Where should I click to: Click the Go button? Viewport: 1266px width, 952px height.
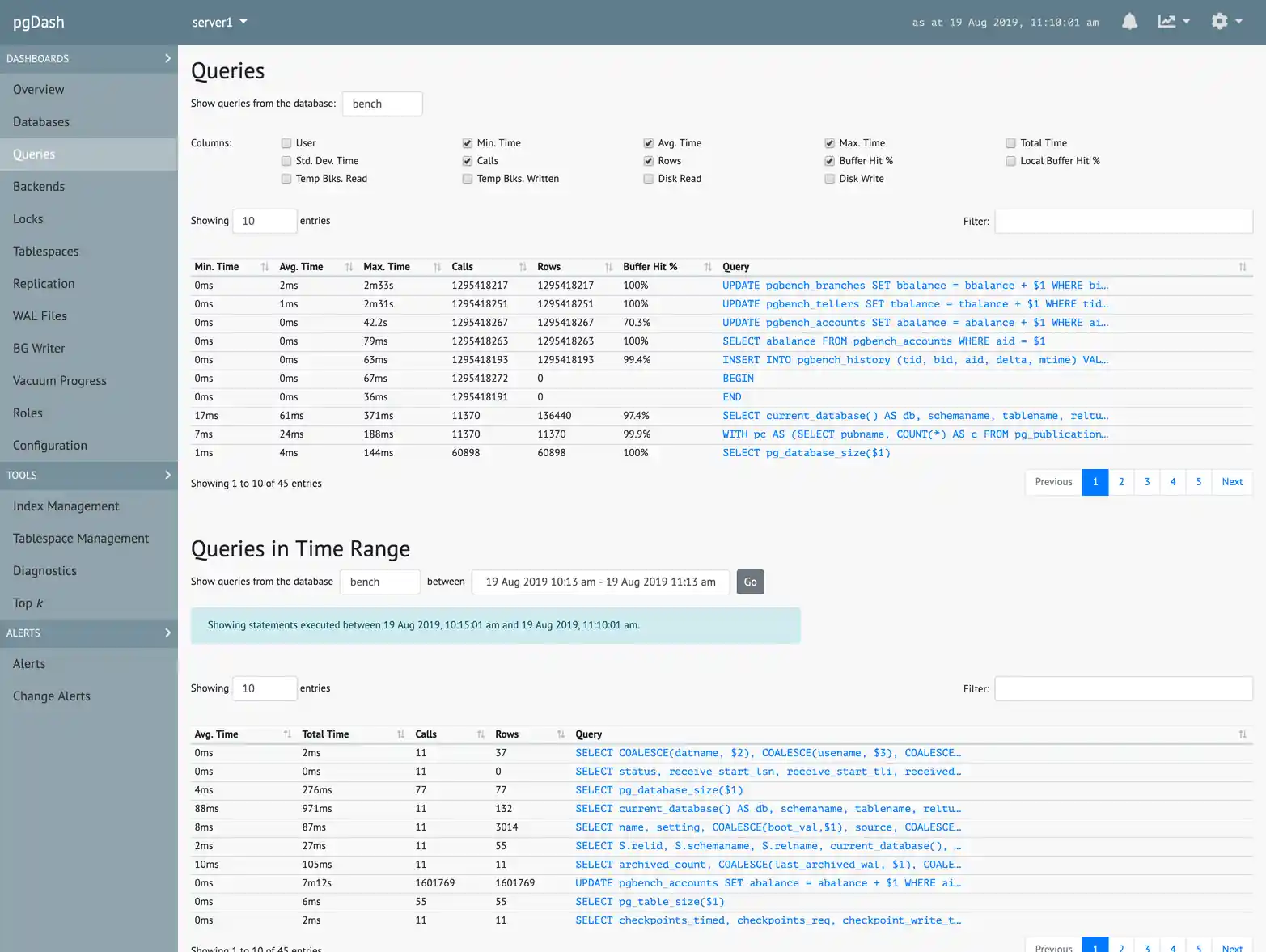point(750,582)
